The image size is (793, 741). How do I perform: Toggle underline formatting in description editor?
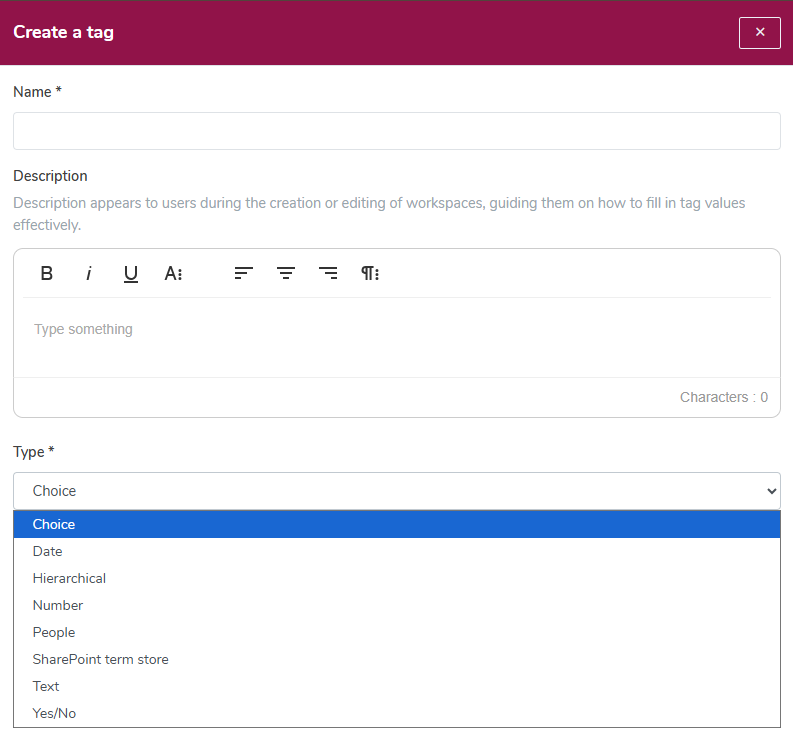131,274
